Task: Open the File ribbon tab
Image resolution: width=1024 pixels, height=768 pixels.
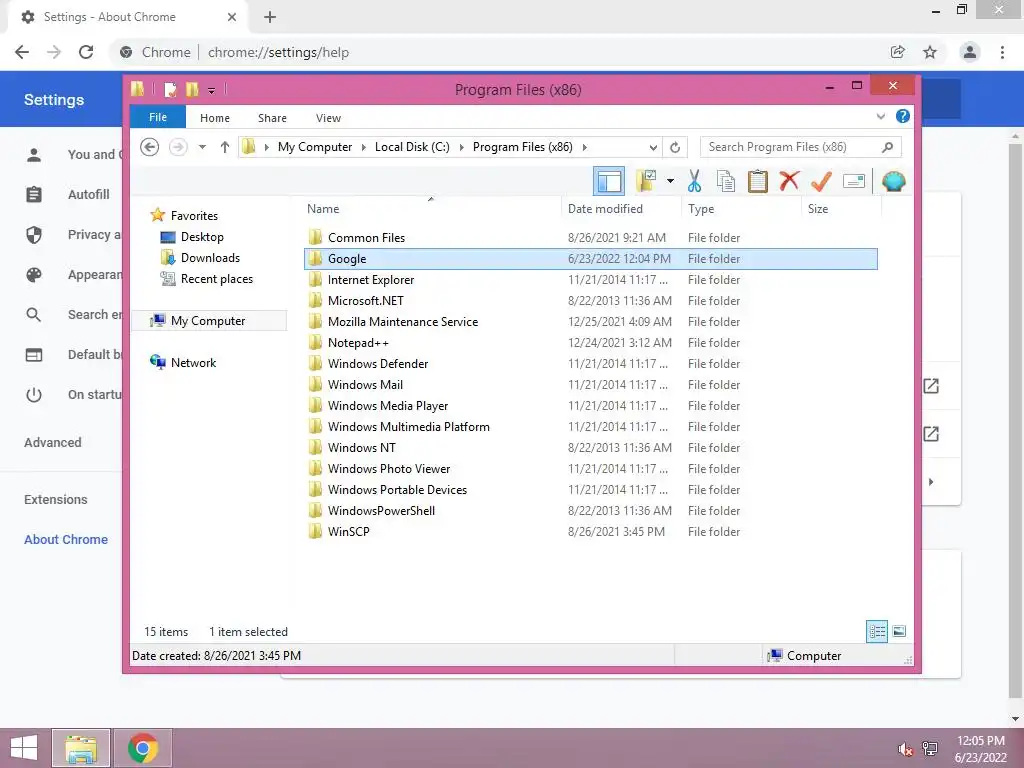Action: tap(158, 117)
